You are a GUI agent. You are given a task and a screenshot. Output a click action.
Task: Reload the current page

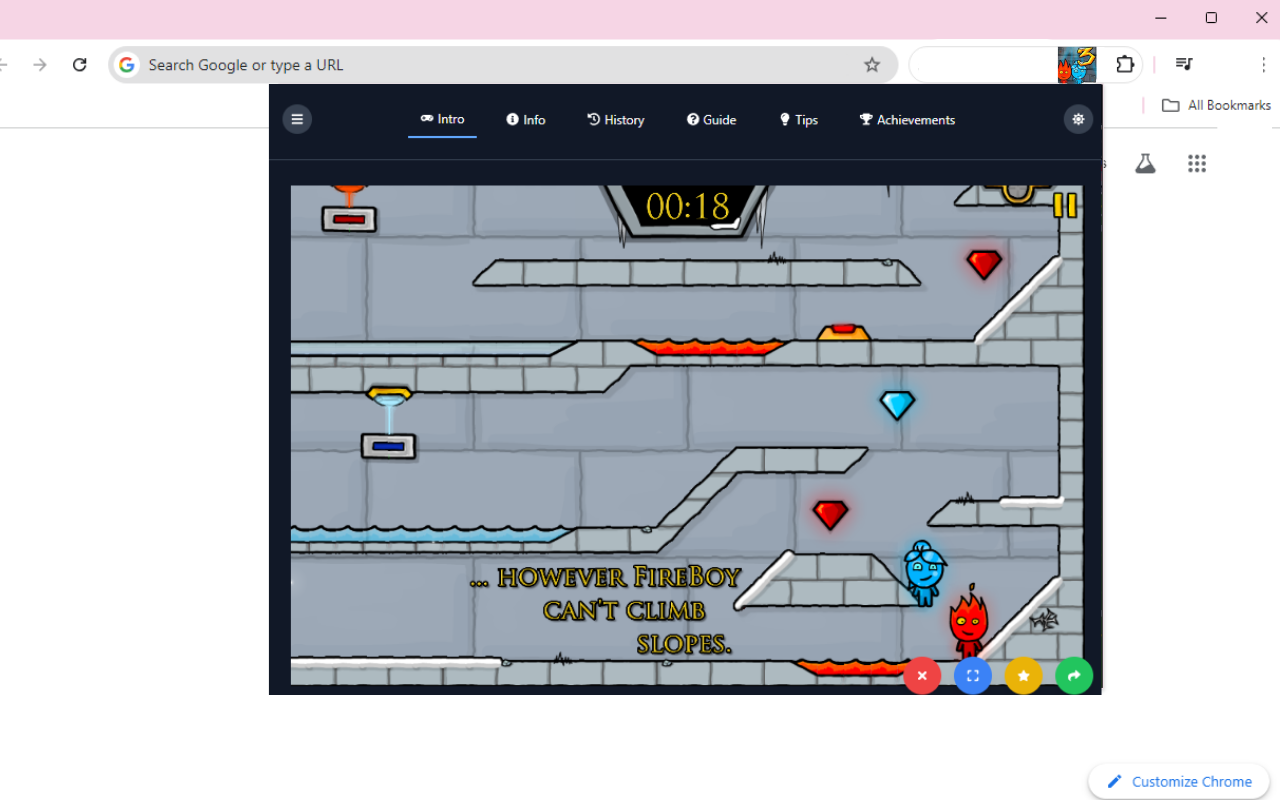(80, 65)
